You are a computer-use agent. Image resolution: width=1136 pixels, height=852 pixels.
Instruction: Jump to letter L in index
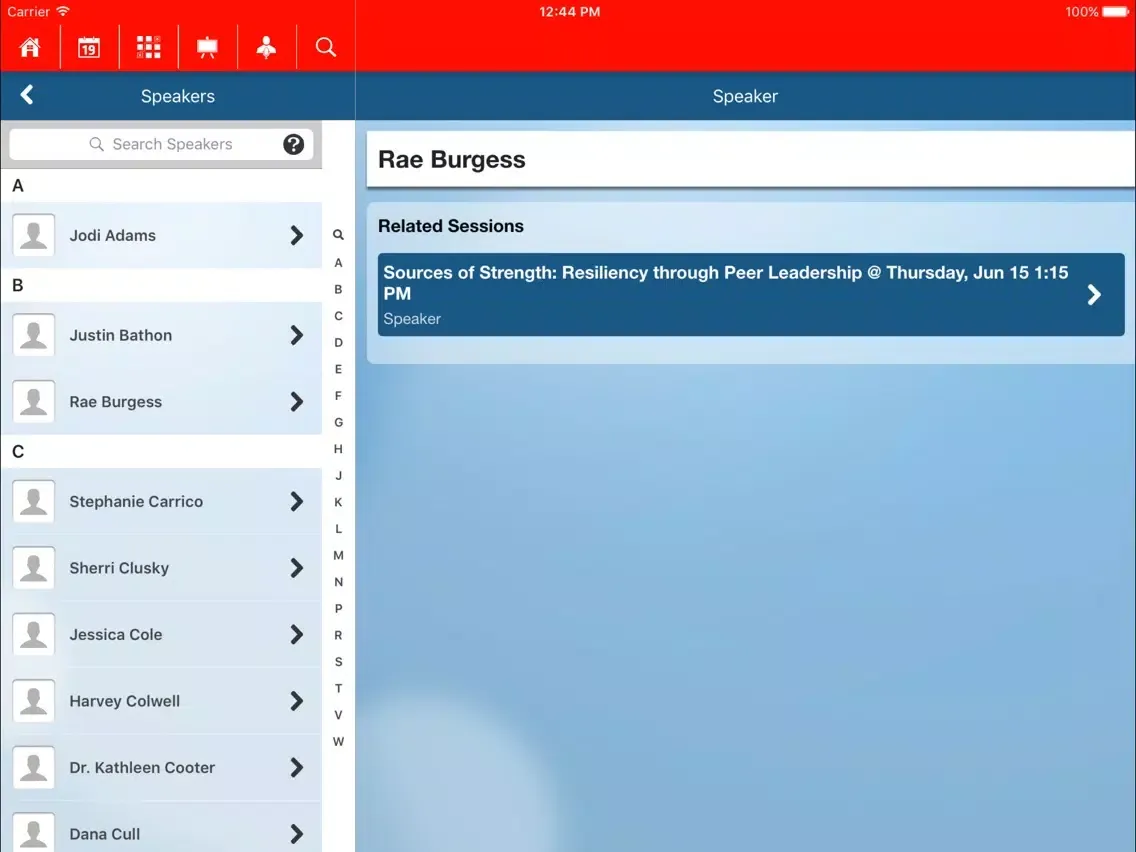click(338, 529)
